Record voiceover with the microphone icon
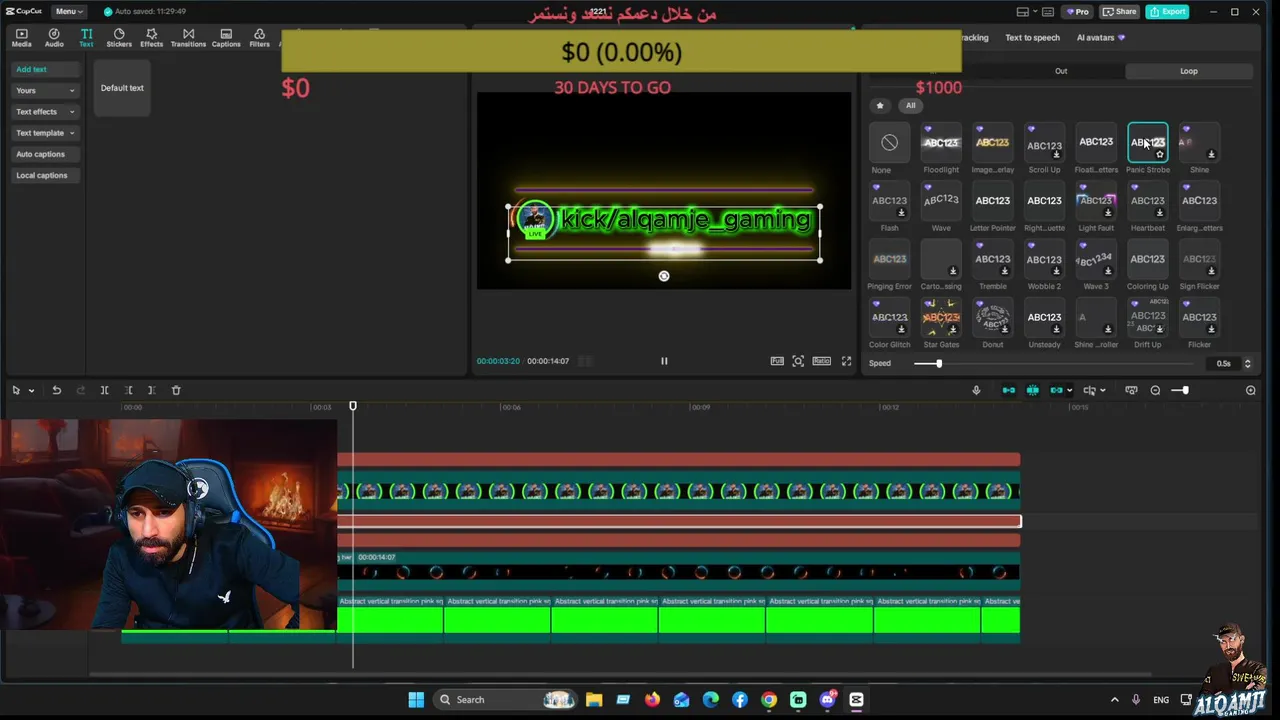Screen dimensions: 1280x720 tap(976, 390)
